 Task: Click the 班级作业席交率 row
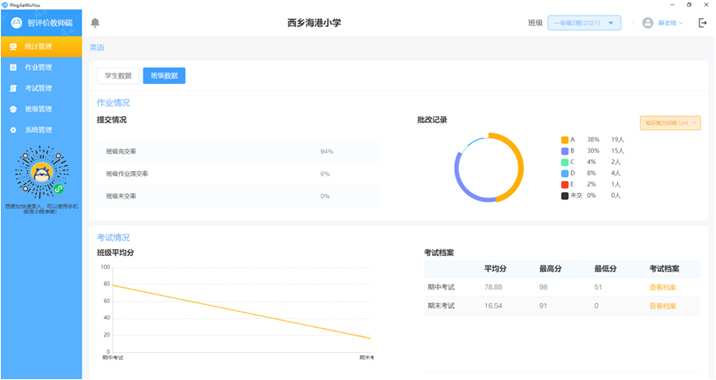pyautogui.click(x=238, y=174)
